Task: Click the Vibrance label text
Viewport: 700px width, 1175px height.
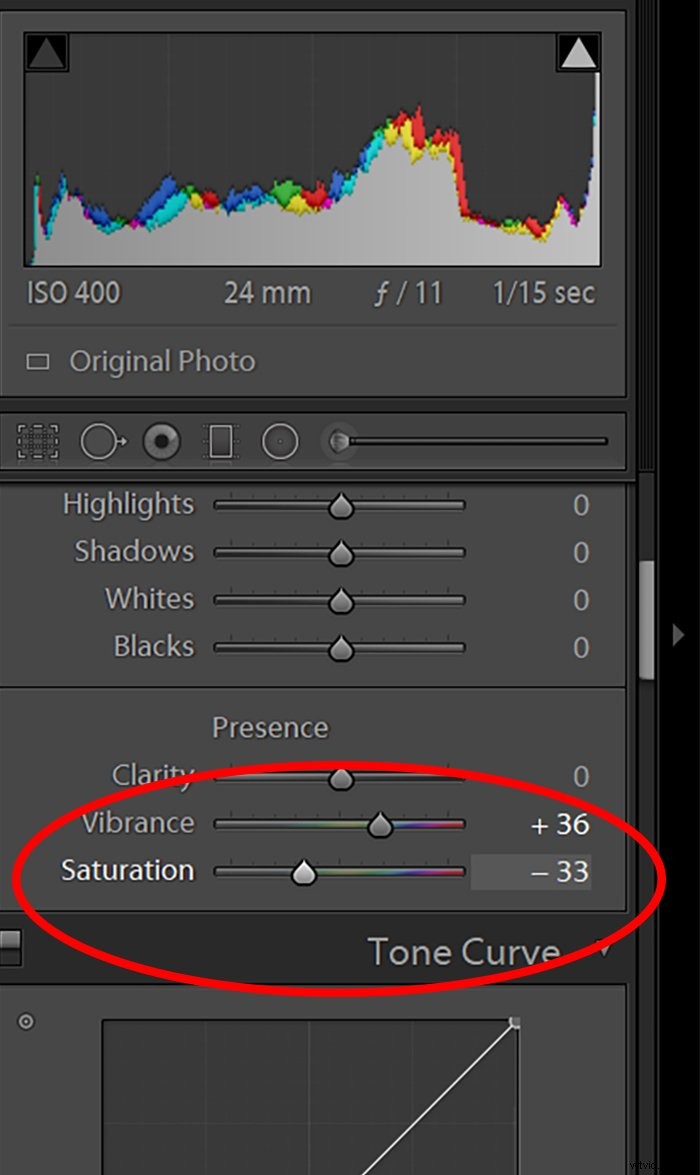Action: pos(138,823)
